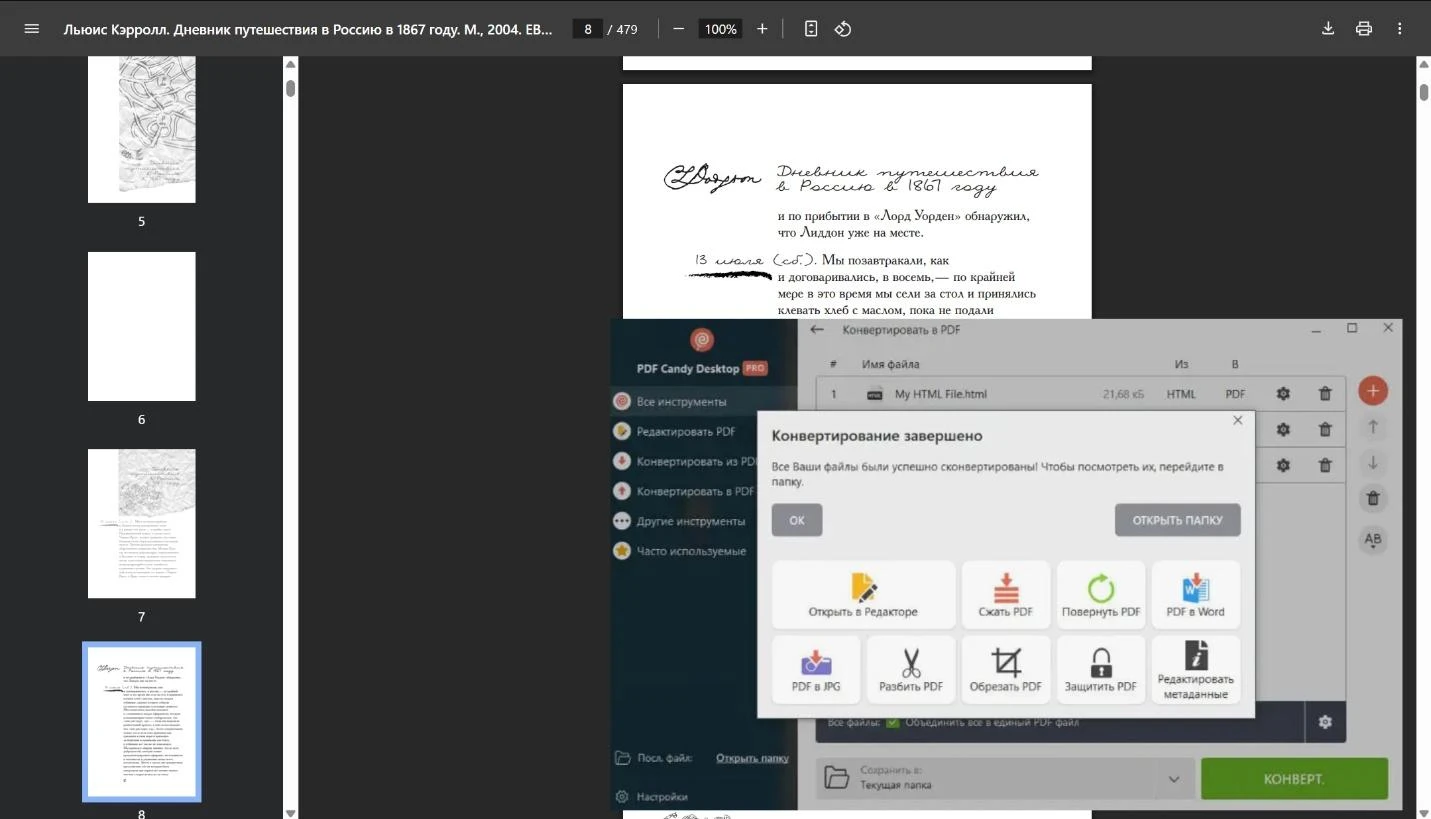Go back with the arrow in PDF Candy
This screenshot has width=1431, height=819.
click(817, 329)
